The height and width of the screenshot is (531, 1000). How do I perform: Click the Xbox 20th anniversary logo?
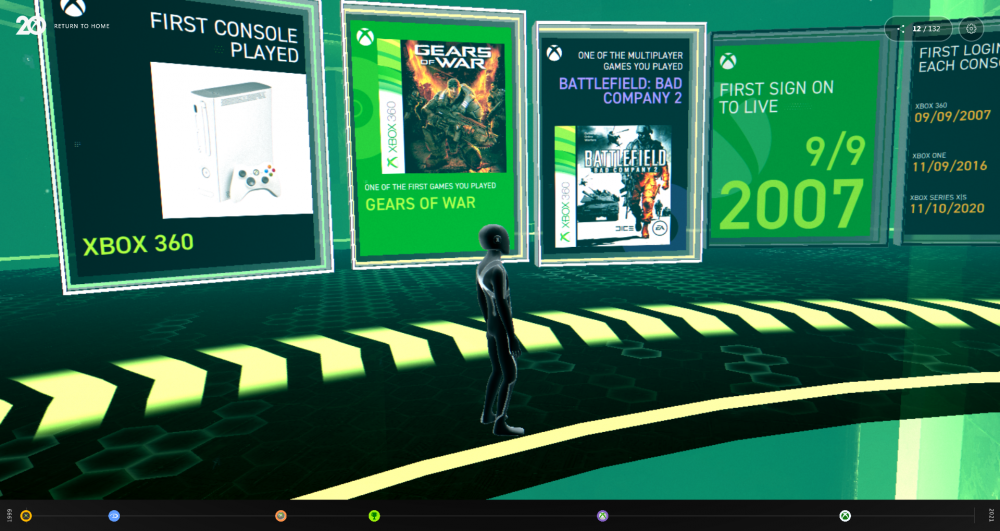(30, 25)
